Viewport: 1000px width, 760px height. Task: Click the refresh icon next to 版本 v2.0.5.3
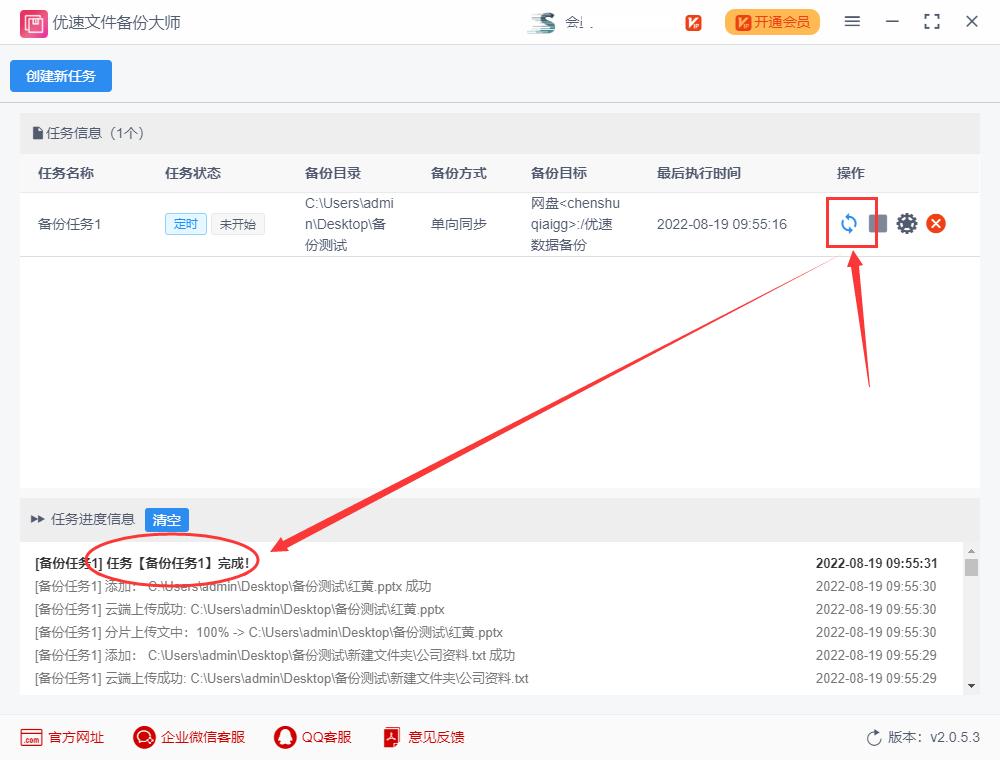(874, 737)
